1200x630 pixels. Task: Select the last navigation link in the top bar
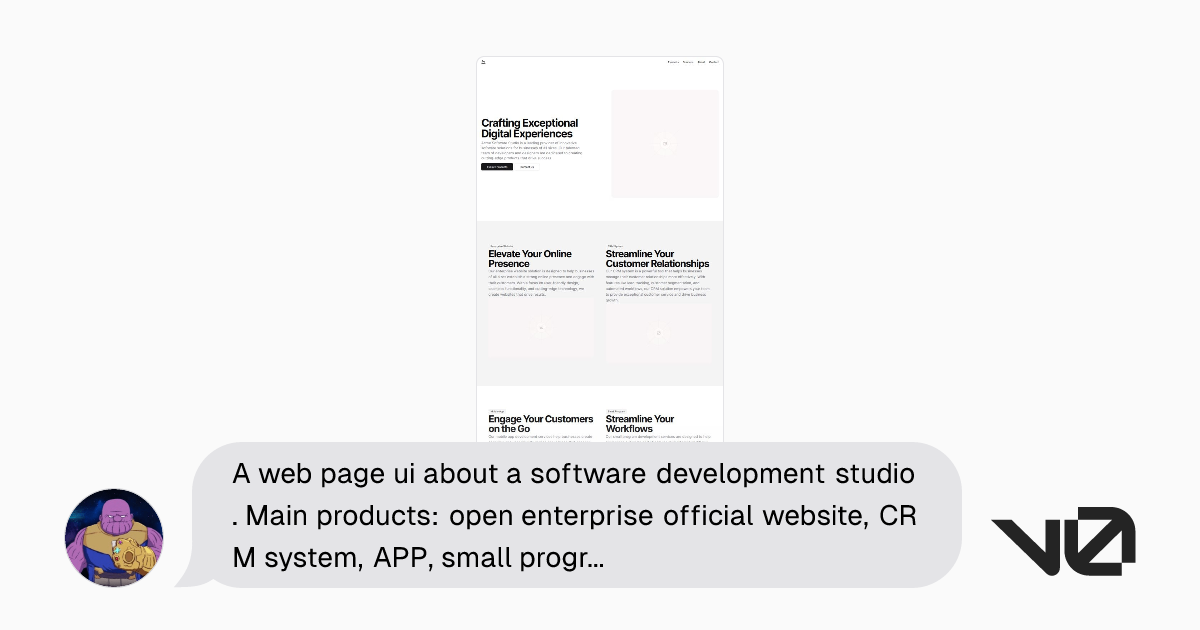715,62
